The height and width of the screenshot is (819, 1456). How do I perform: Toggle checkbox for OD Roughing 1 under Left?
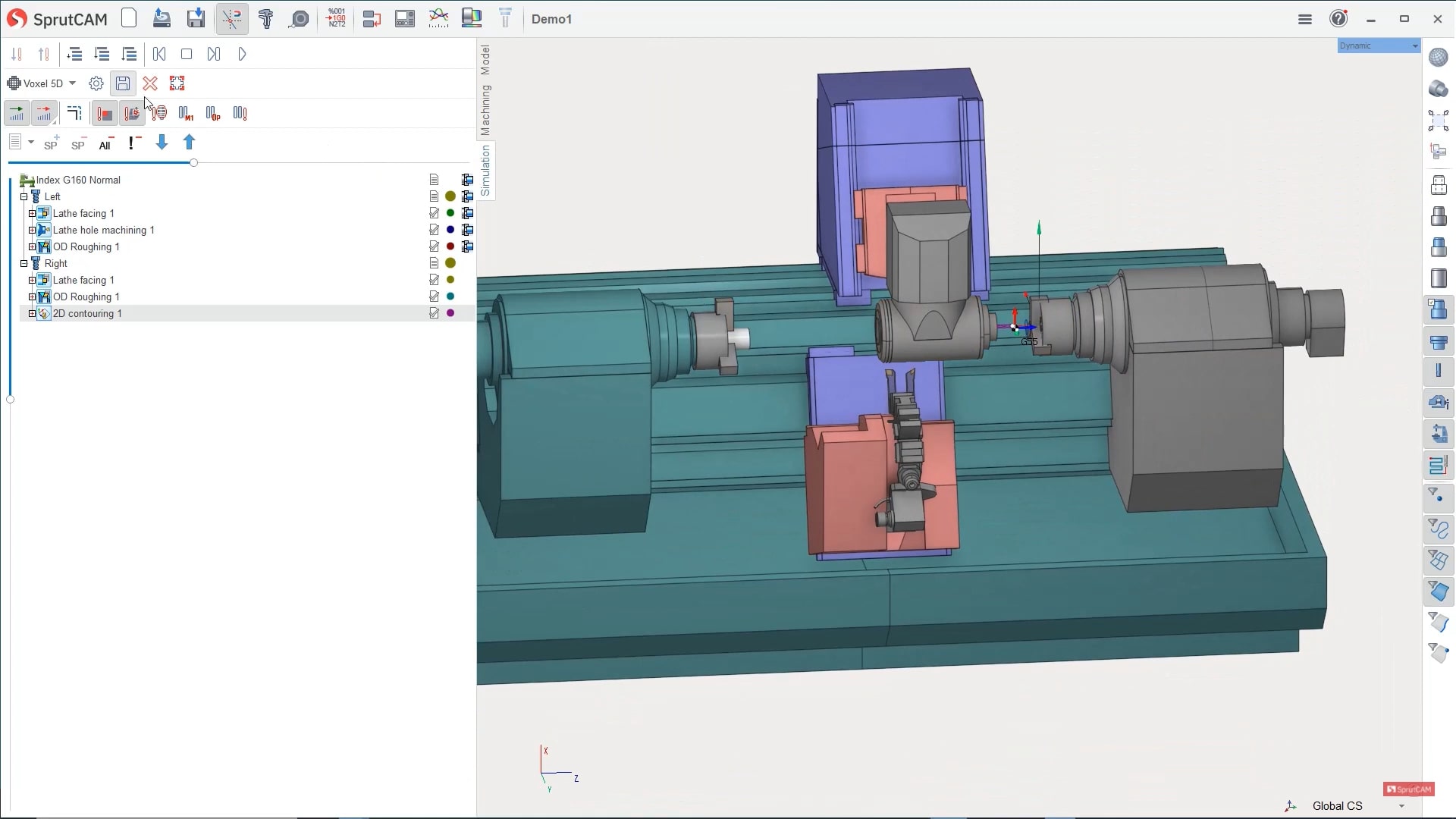[x=434, y=246]
